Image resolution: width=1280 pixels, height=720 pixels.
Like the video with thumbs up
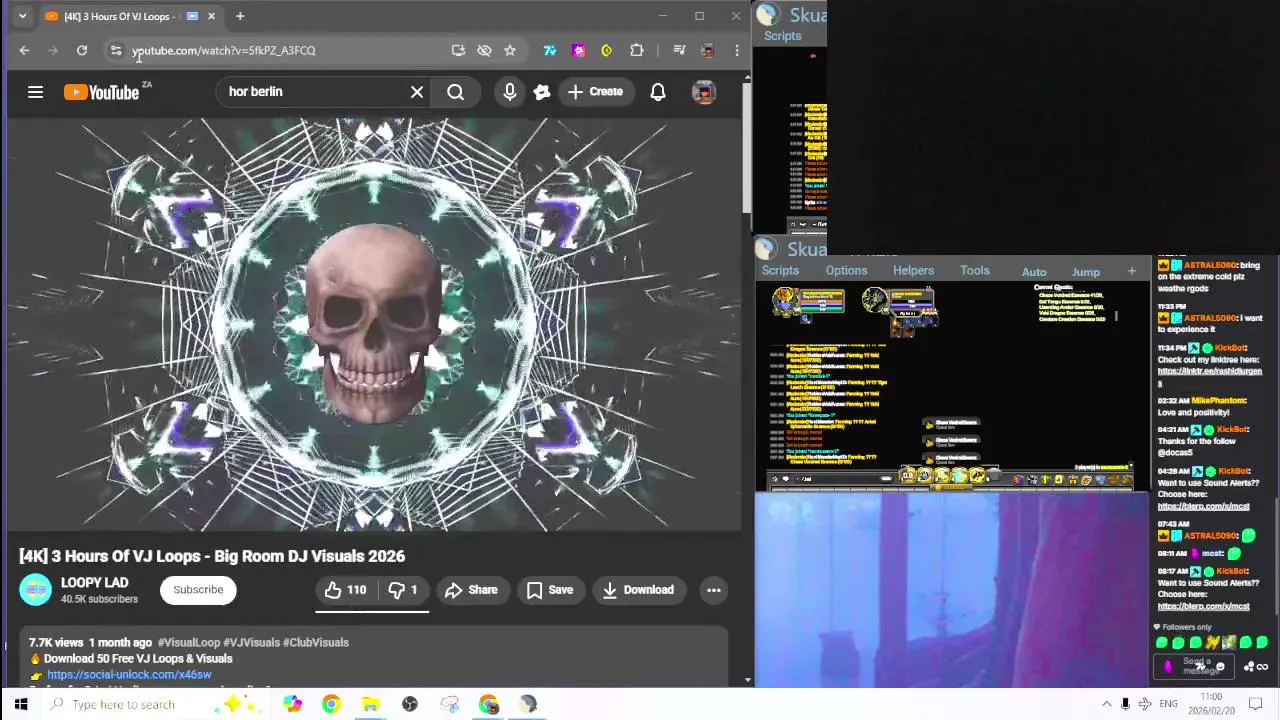pos(346,590)
